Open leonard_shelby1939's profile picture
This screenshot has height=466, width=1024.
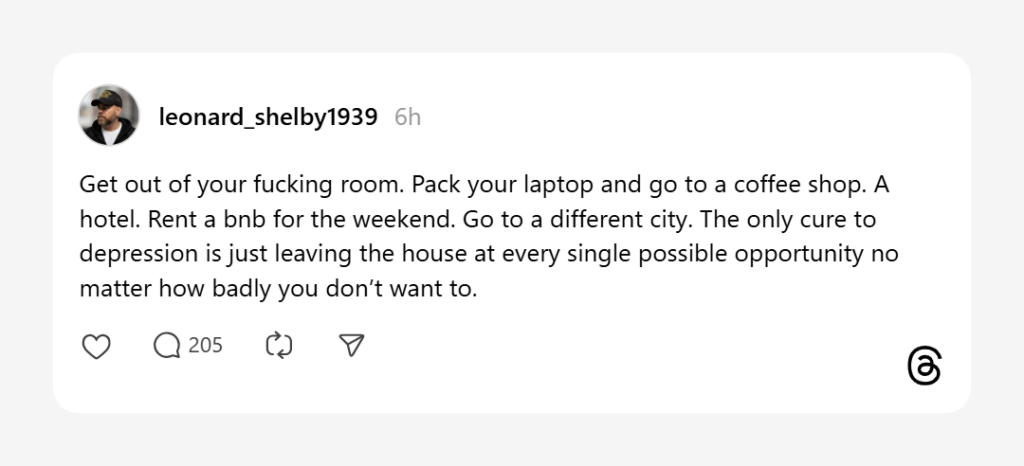pos(108,116)
